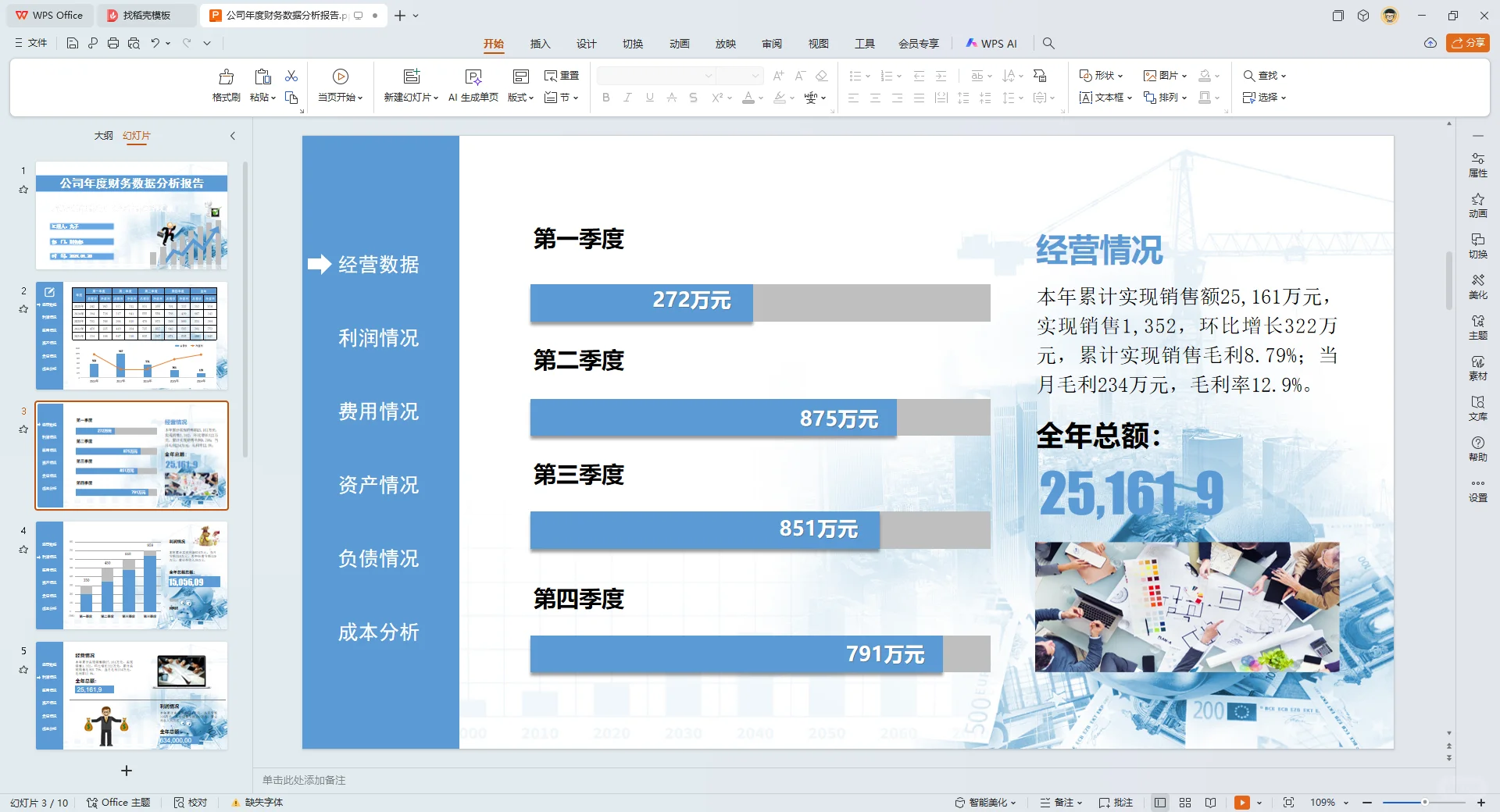1500x812 pixels.
Task: Start slideshow from current page
Action: point(340,77)
